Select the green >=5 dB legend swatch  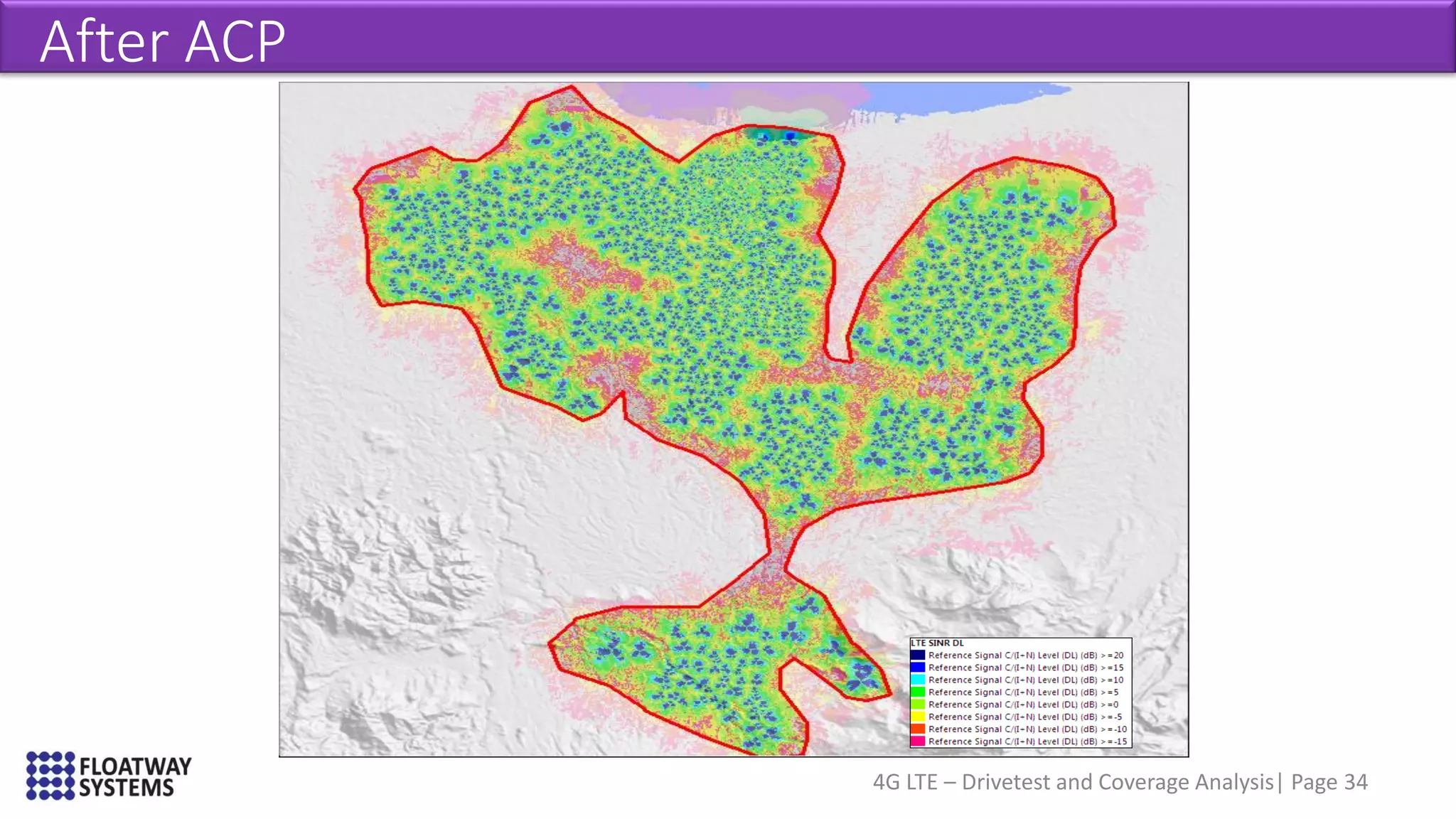[x=918, y=692]
